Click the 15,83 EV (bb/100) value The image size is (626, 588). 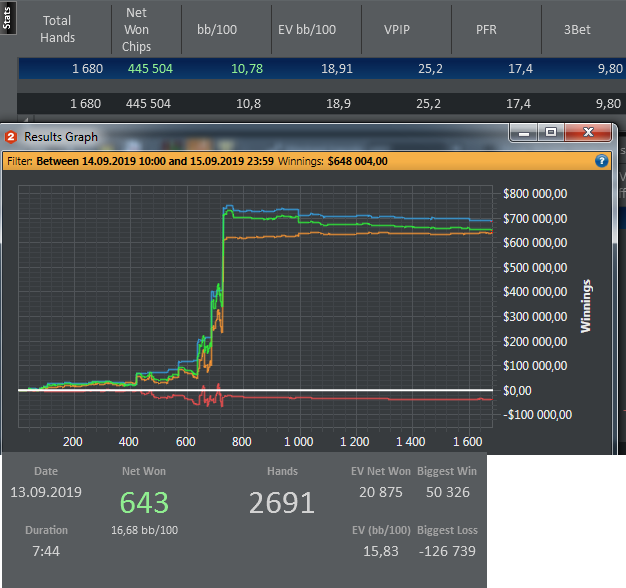(381, 551)
